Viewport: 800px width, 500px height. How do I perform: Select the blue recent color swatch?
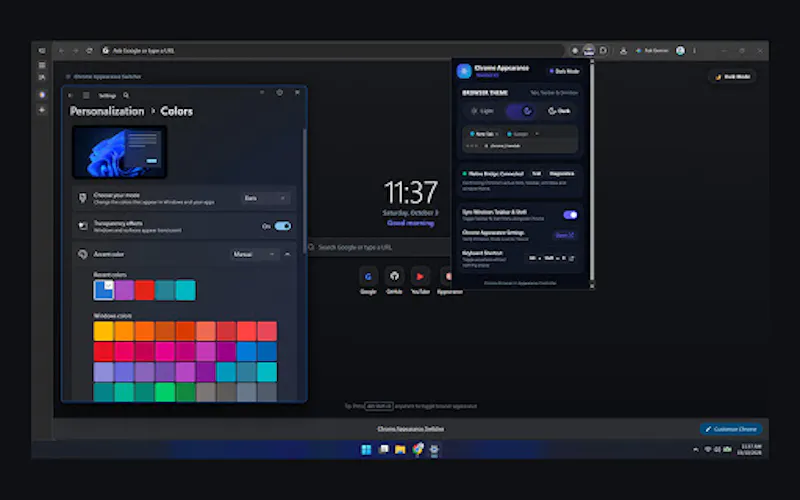click(x=104, y=290)
